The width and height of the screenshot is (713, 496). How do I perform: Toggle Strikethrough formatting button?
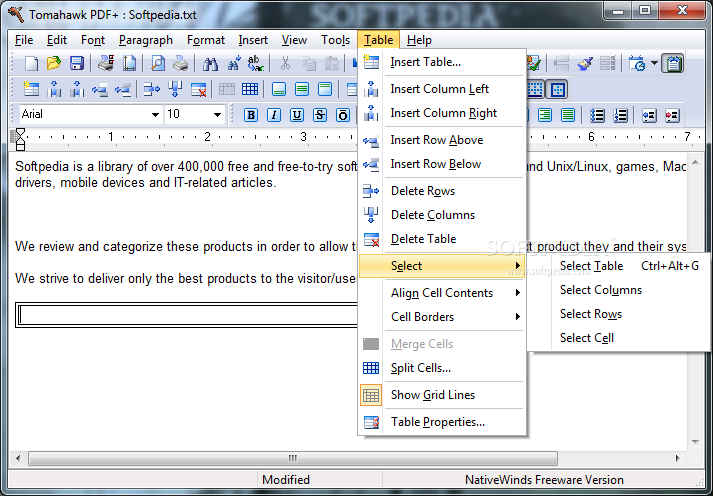320,115
